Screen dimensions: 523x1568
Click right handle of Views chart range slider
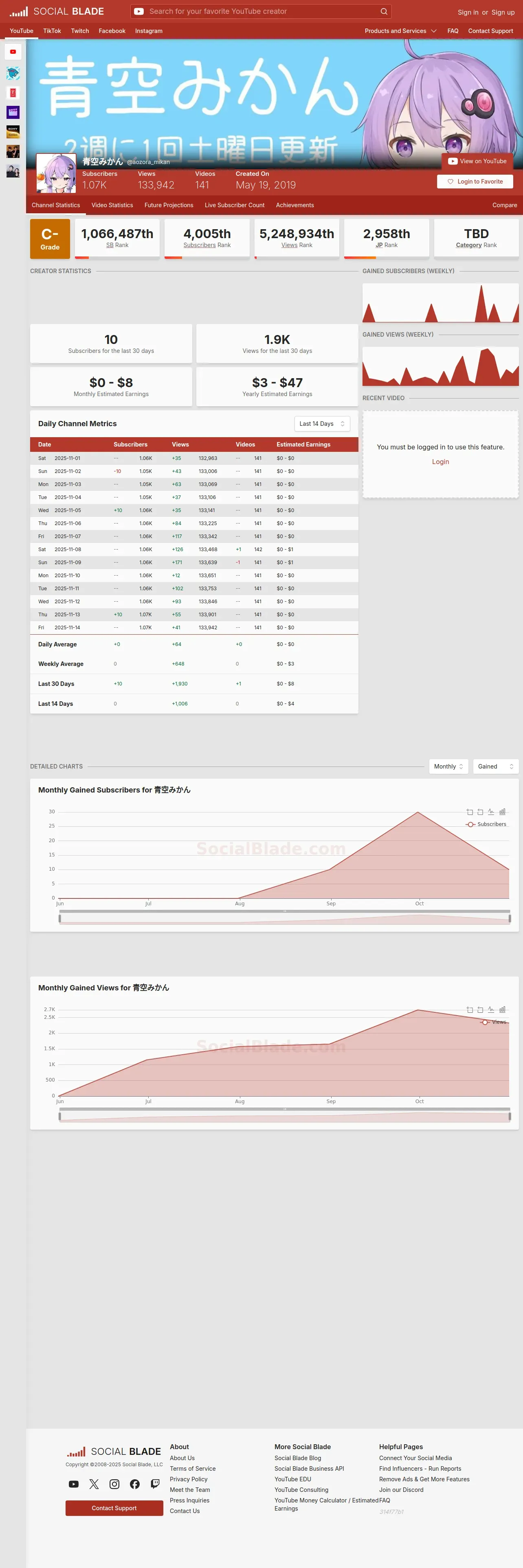point(510,1116)
